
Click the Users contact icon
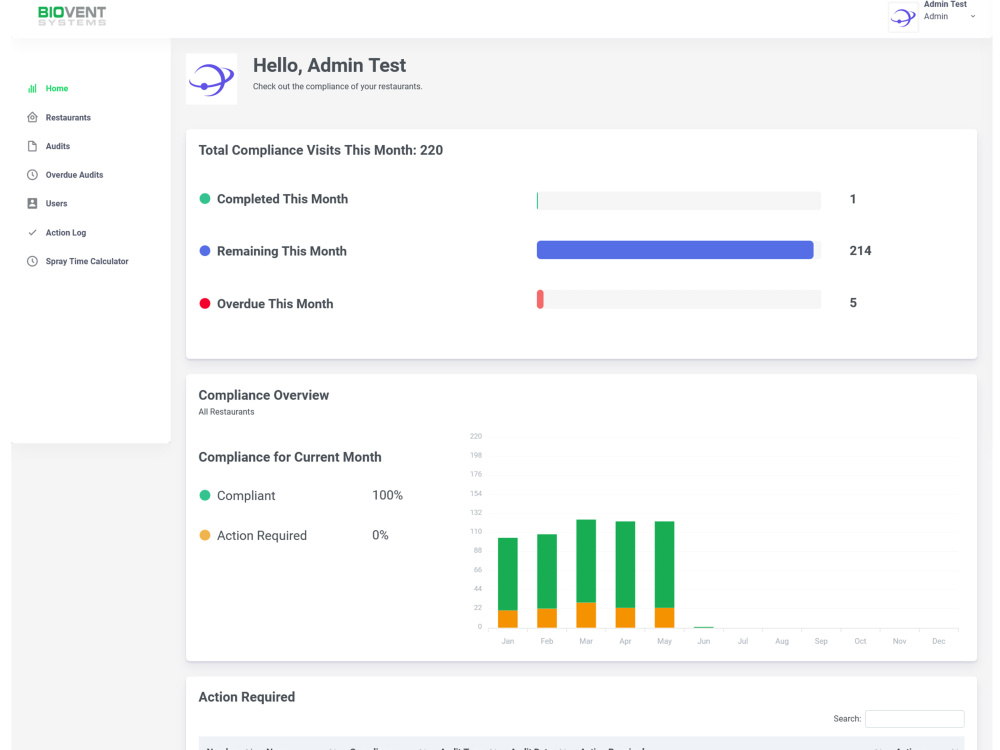coord(32,203)
